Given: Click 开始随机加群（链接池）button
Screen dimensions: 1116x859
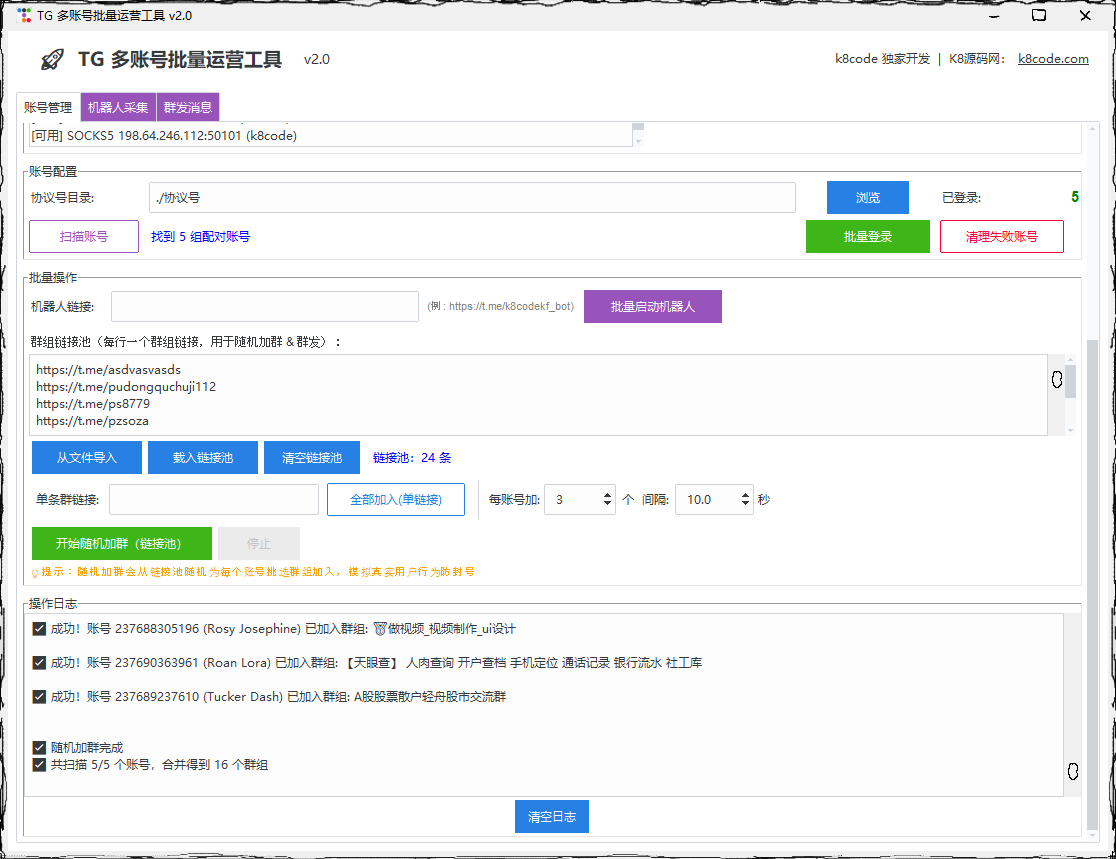Looking at the screenshot, I should point(122,544).
